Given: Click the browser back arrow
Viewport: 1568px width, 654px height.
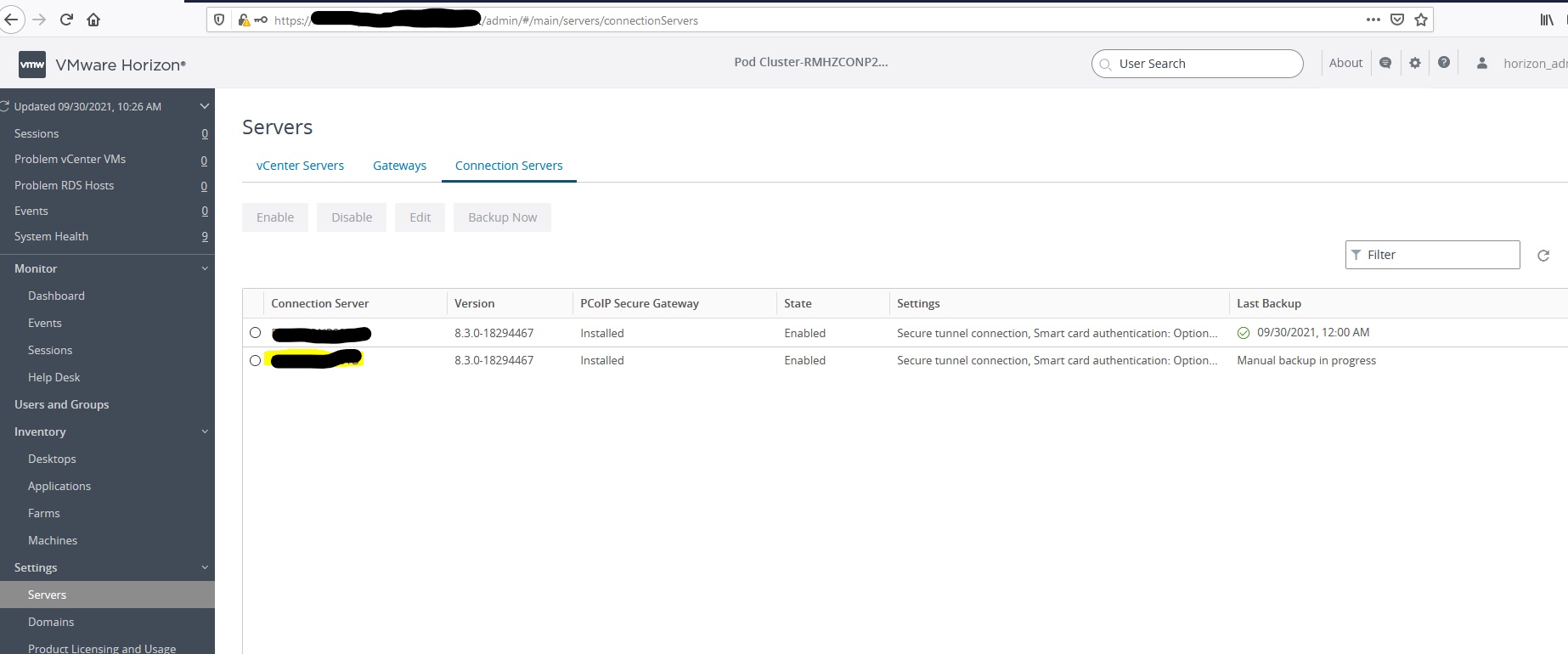Looking at the screenshot, I should coord(11,20).
